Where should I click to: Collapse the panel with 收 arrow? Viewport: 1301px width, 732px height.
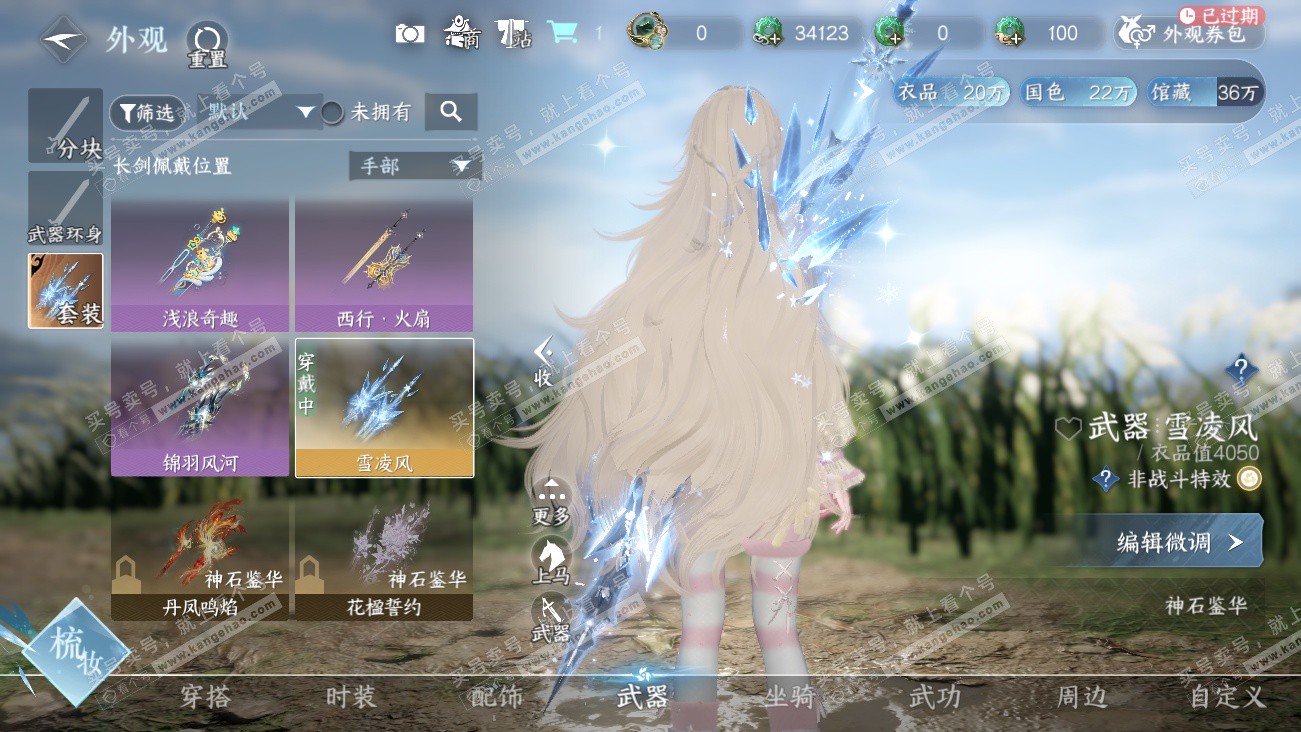coord(543,361)
